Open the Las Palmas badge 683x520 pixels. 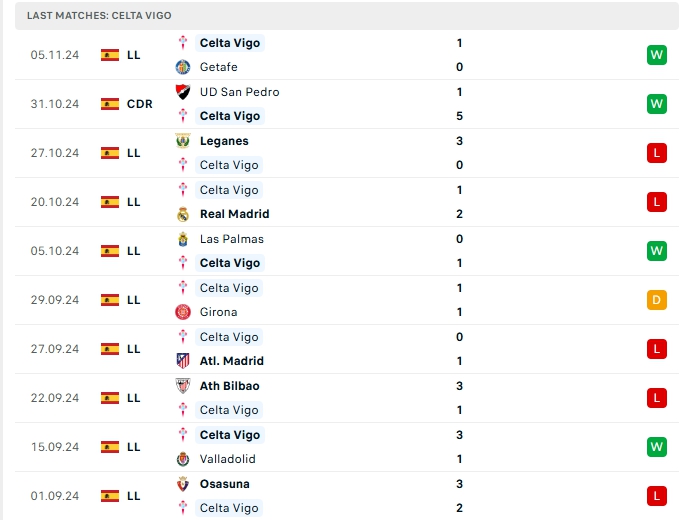(x=182, y=239)
